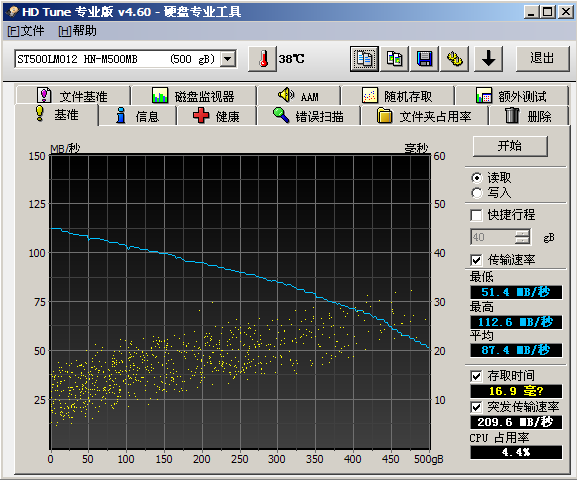This screenshot has width=577, height=480.
Task: Click the maximum value 112.6 MB/秒
Action: 516,322
